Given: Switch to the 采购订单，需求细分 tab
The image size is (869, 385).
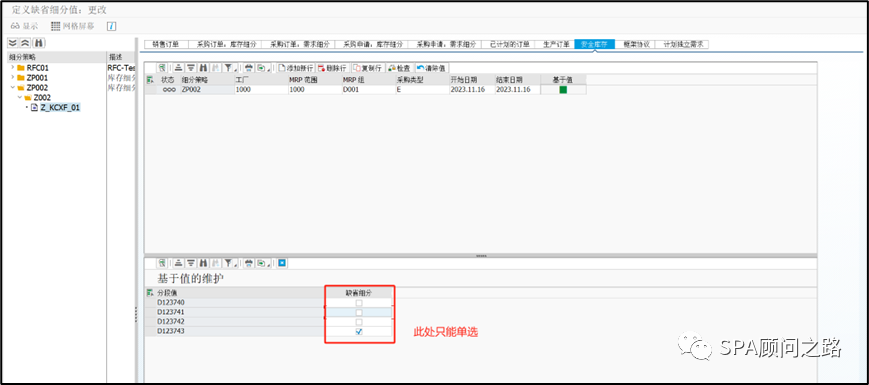Looking at the screenshot, I should click(299, 44).
